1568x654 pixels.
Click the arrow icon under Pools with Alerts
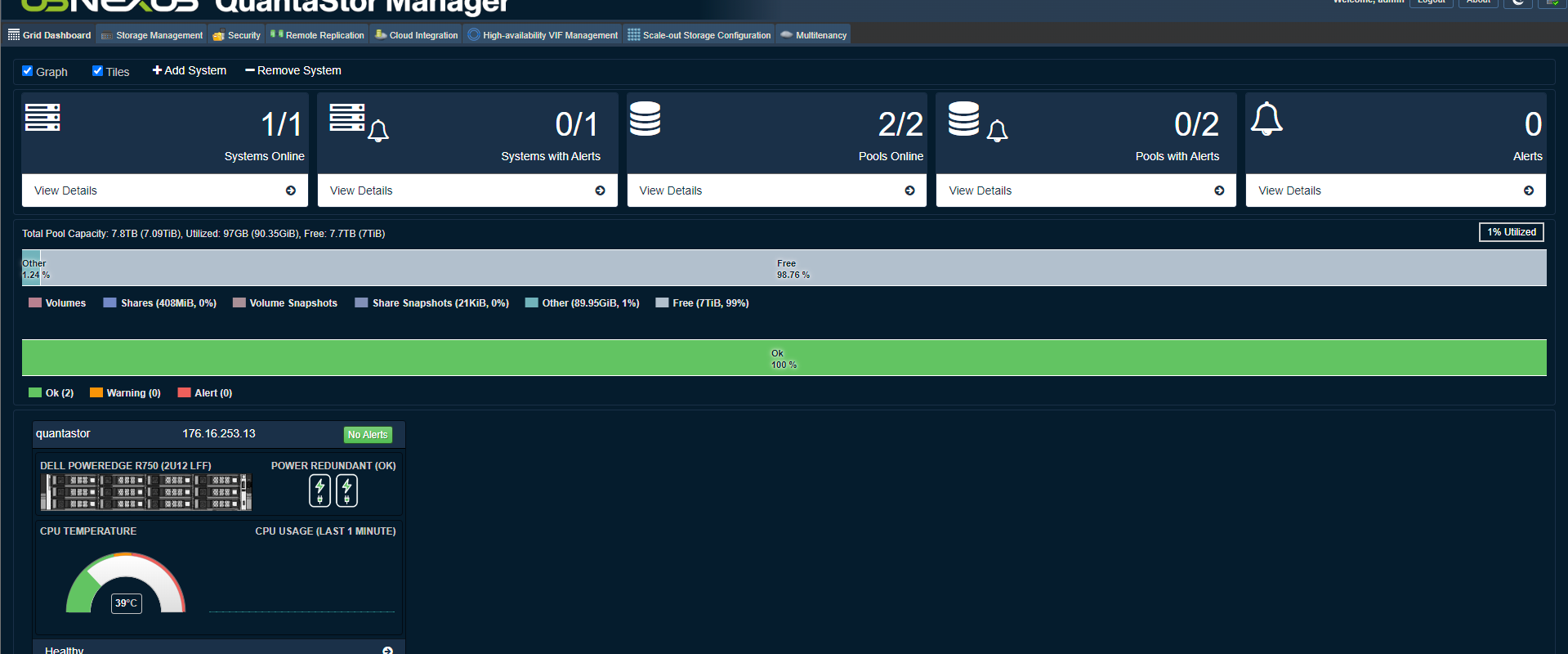coord(1219,190)
